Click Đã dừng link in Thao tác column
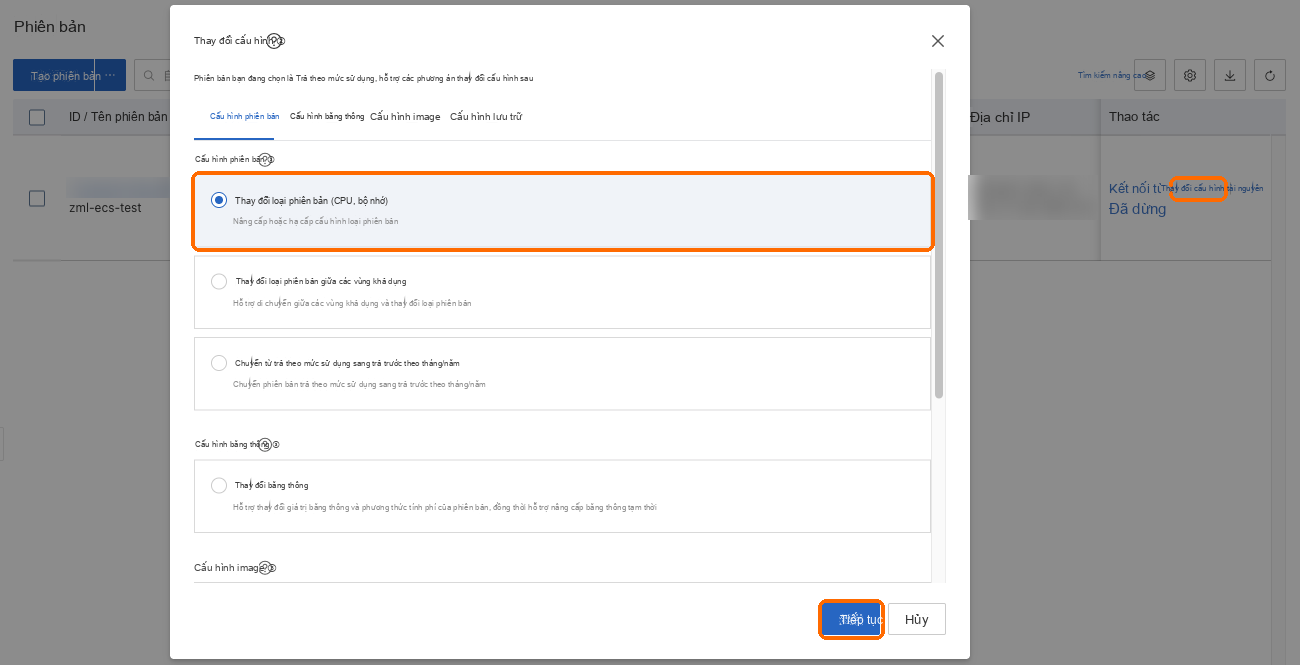The image size is (1300, 665). point(1137,209)
